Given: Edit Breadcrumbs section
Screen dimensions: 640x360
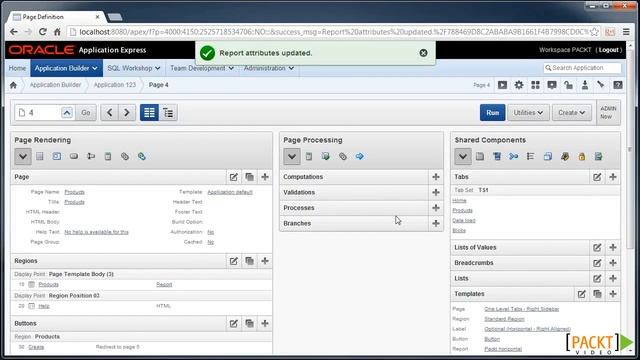Looking at the screenshot, I should pos(597,263).
